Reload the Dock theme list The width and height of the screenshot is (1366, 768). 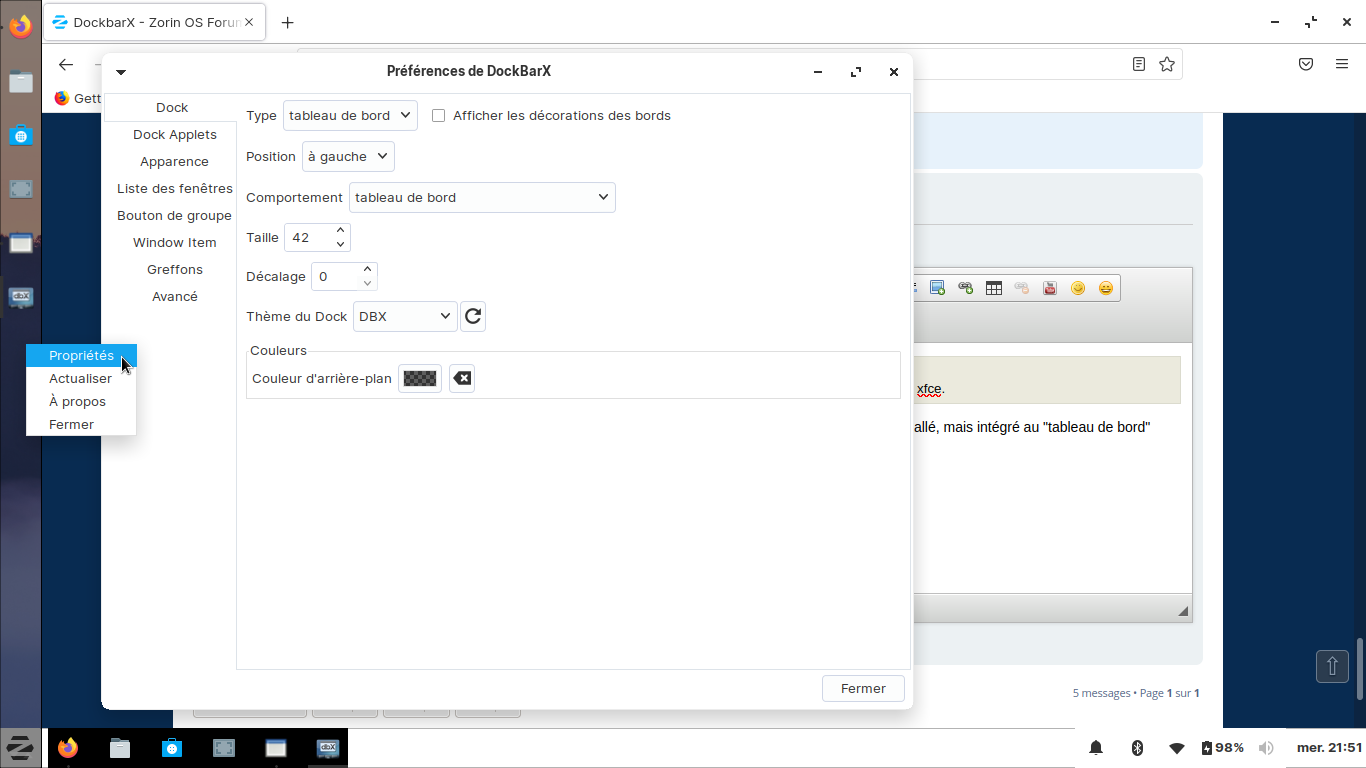(x=473, y=317)
